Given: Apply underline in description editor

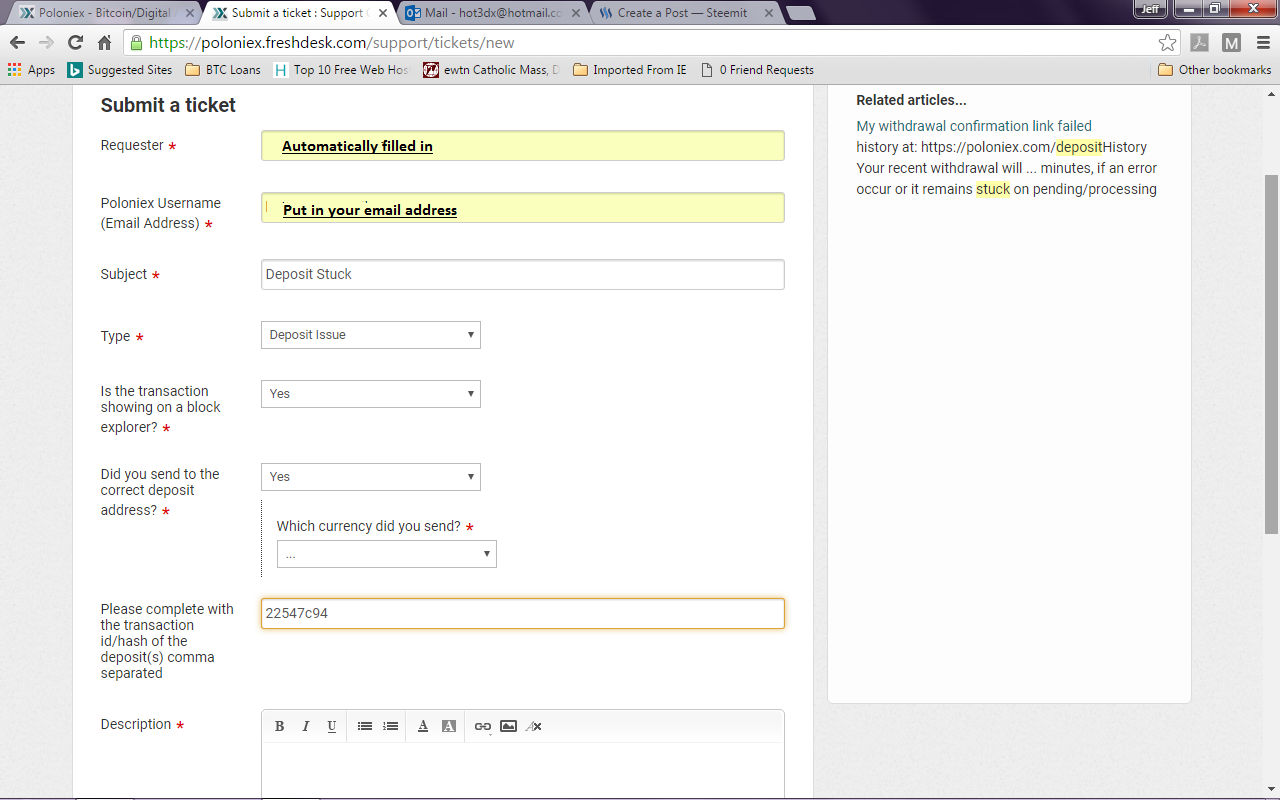Looking at the screenshot, I should (x=332, y=726).
